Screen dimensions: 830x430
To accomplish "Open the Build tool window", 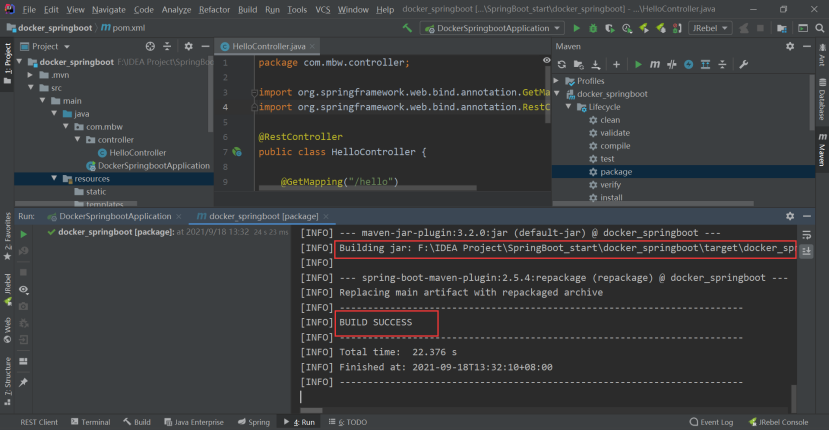I will (138, 422).
